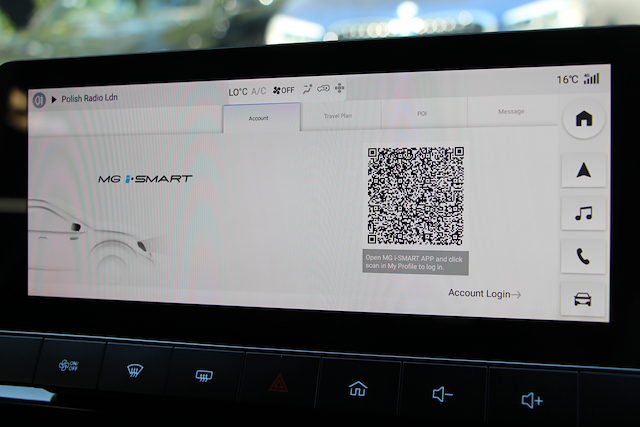640x427 pixels.
Task: Open the Music note icon
Action: tap(583, 213)
